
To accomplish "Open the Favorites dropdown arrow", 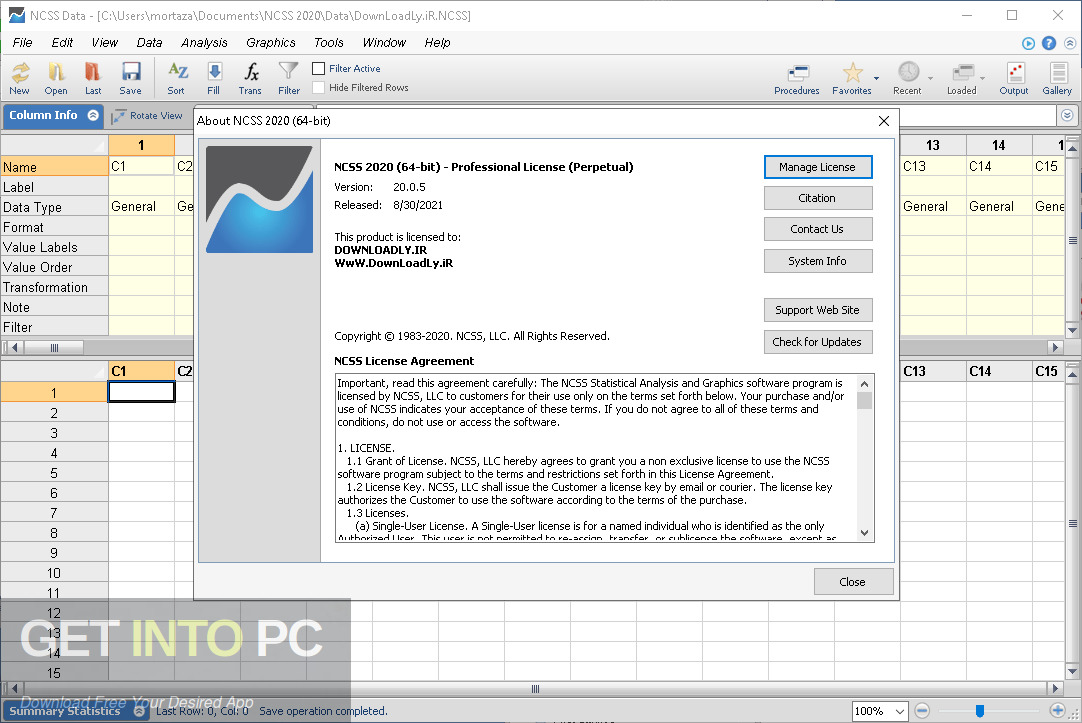I will coord(876,78).
